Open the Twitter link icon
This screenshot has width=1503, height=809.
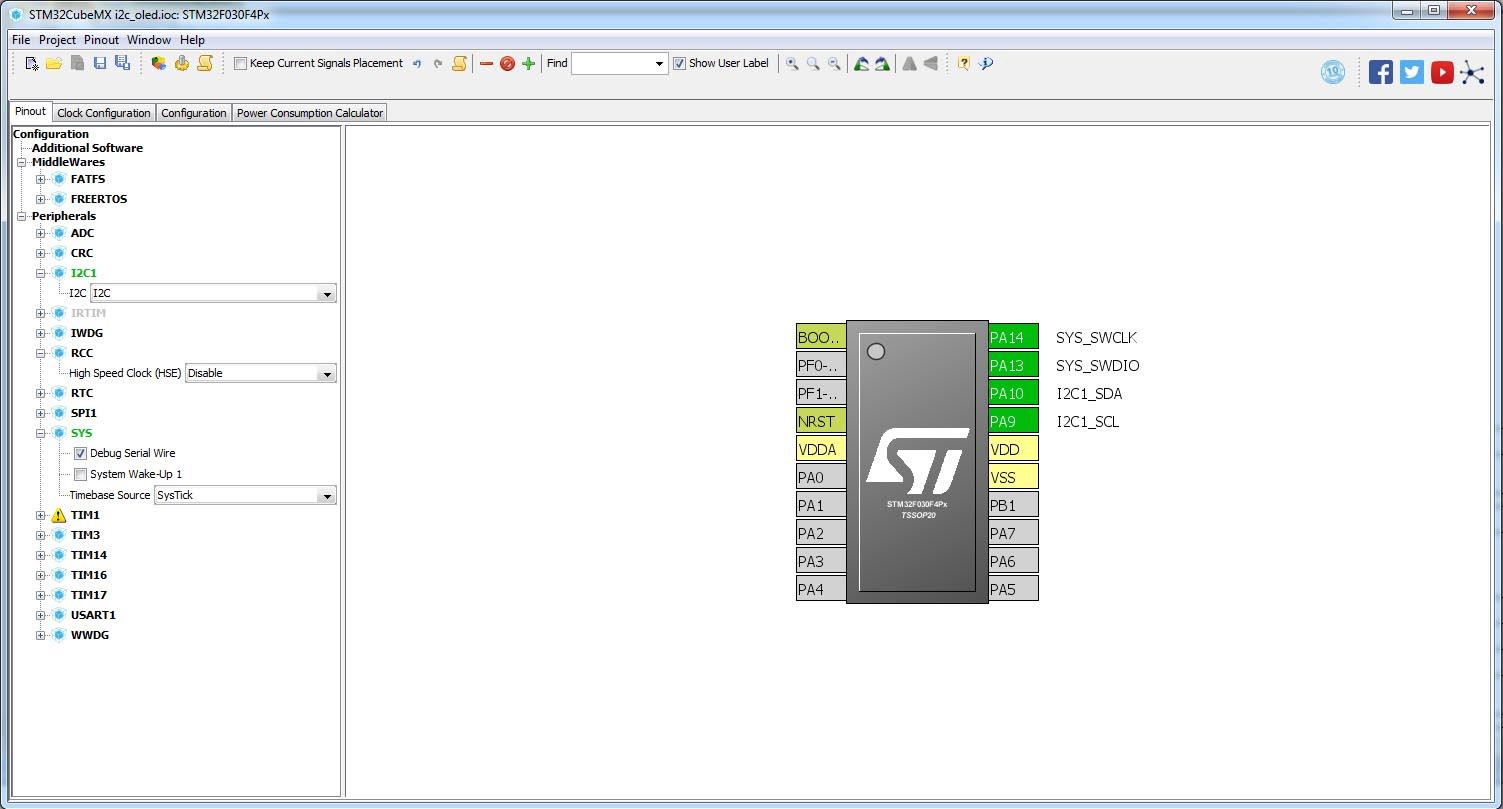[1412, 72]
